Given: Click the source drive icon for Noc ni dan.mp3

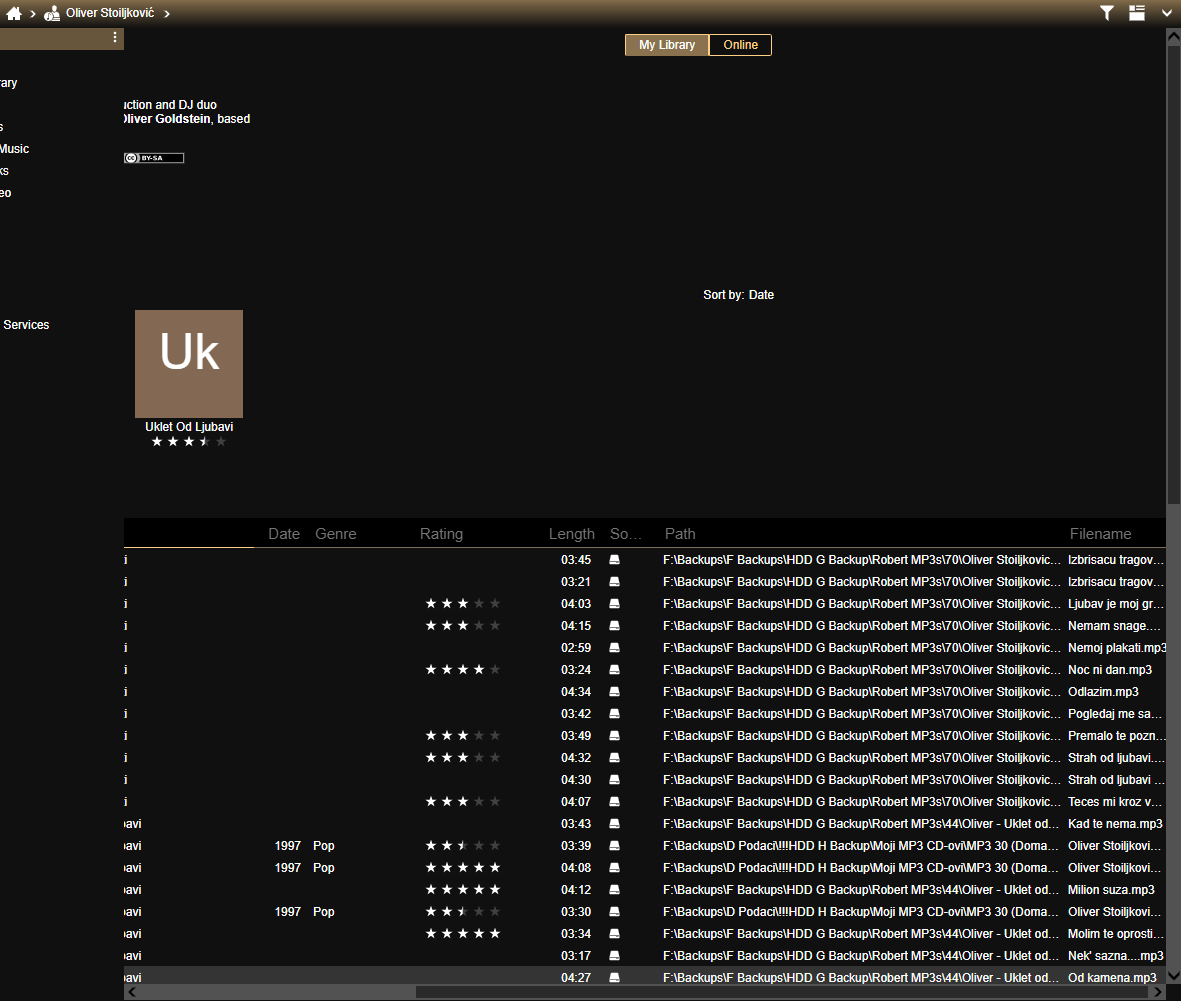Looking at the screenshot, I should (615, 670).
